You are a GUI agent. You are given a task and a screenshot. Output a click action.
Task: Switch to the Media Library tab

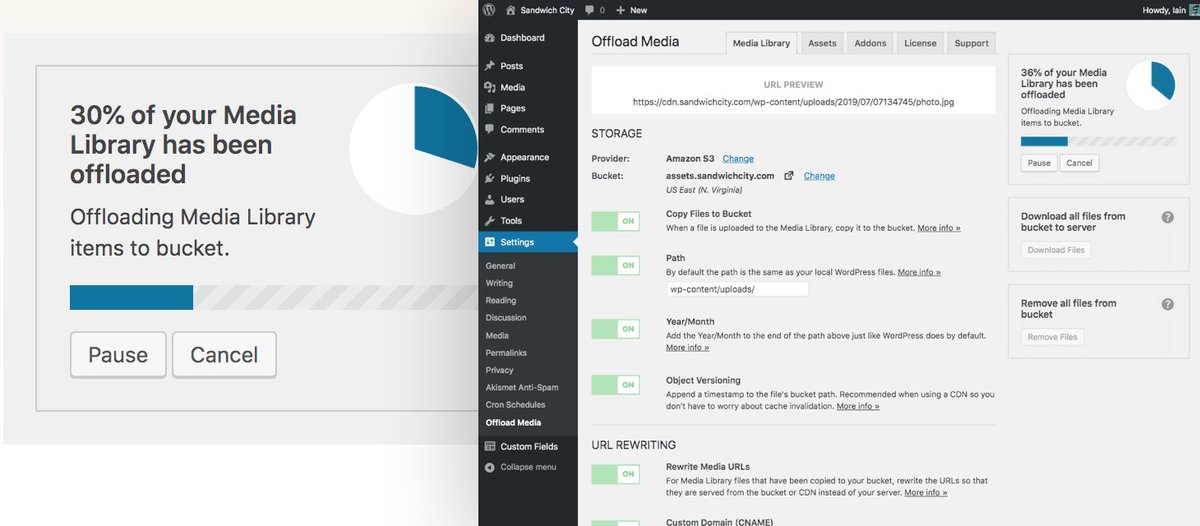(761, 43)
